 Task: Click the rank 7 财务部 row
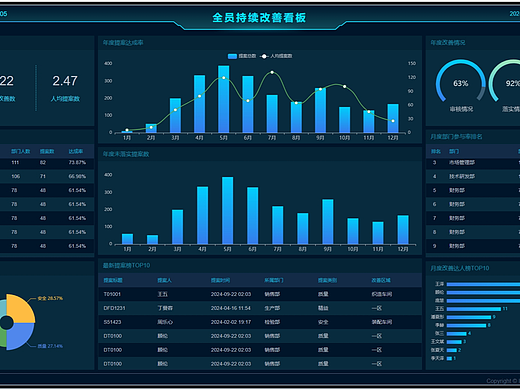[473, 218]
